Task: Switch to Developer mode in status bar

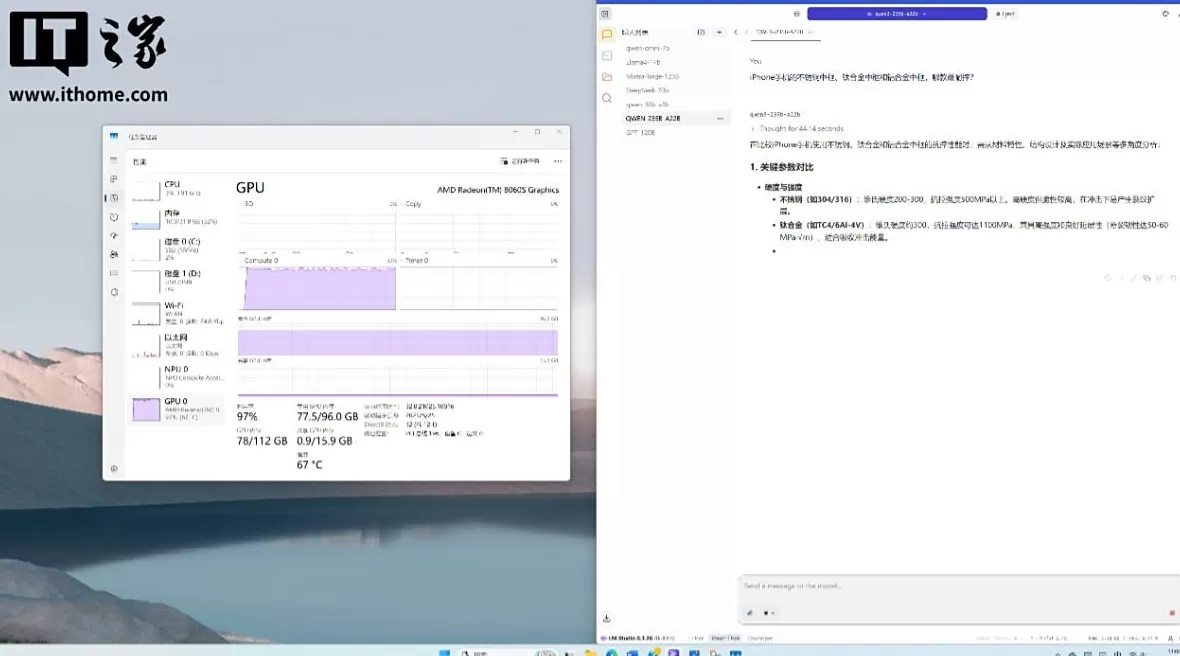Action: click(x=759, y=638)
